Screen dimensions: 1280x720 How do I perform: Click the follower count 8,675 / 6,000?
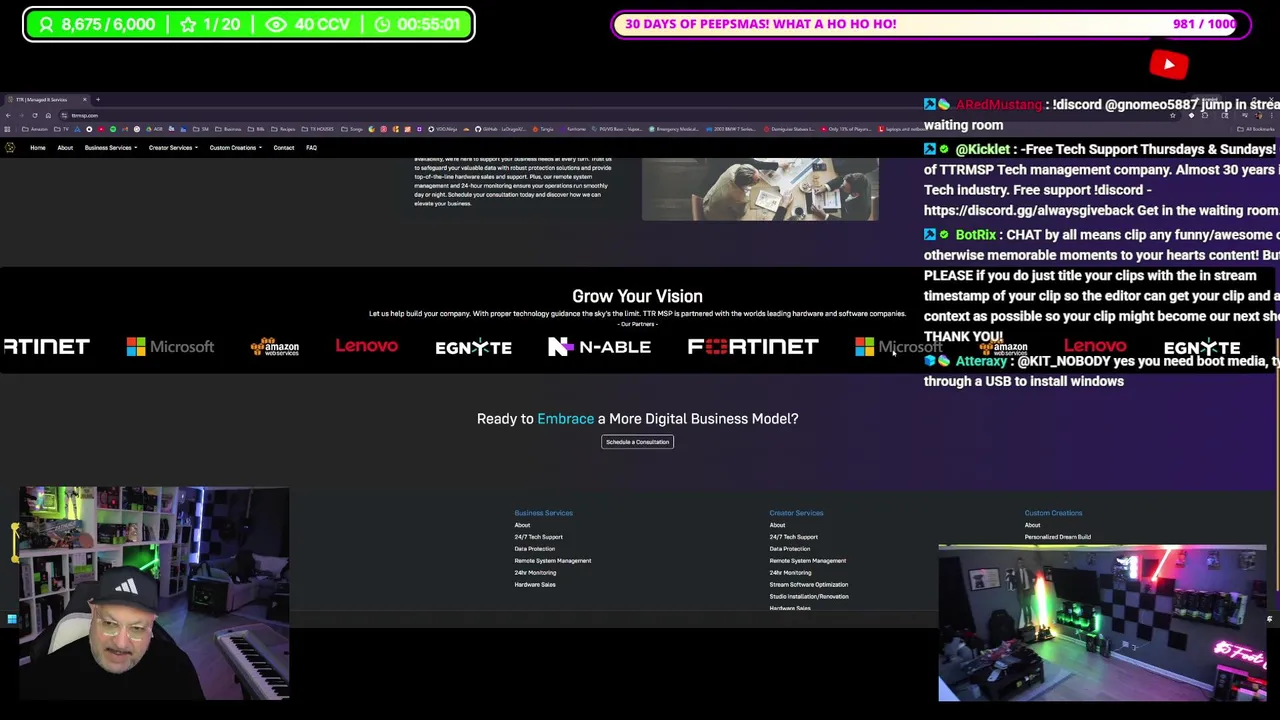point(98,24)
